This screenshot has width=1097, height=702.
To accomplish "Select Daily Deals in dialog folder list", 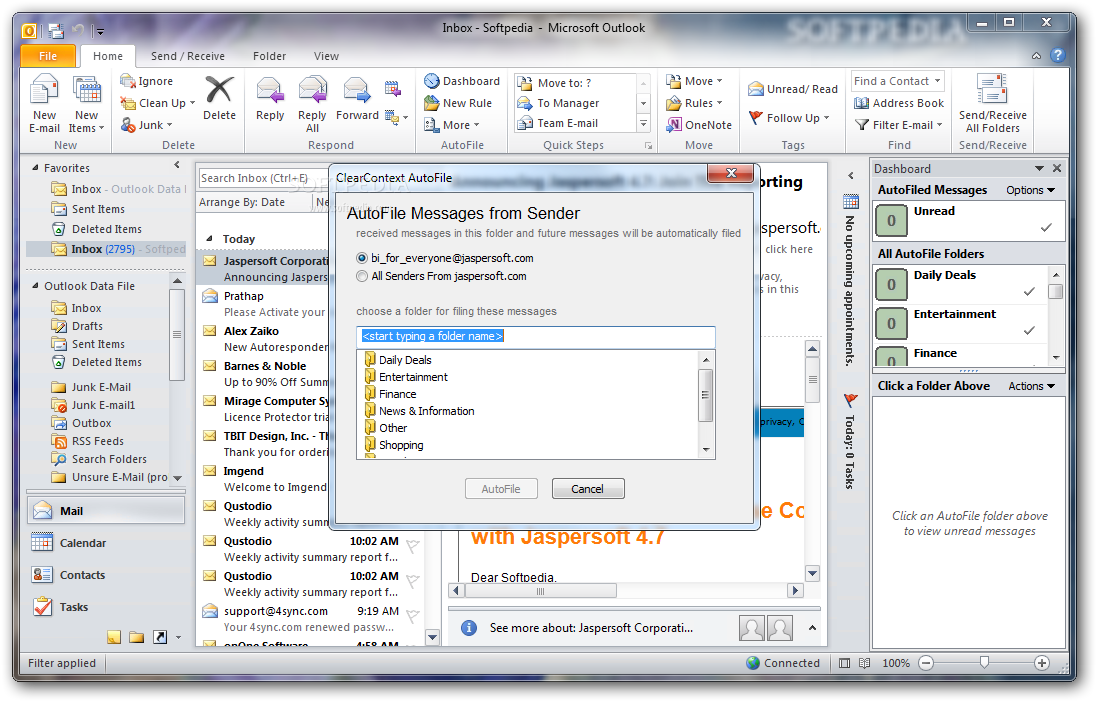I will click(405, 360).
